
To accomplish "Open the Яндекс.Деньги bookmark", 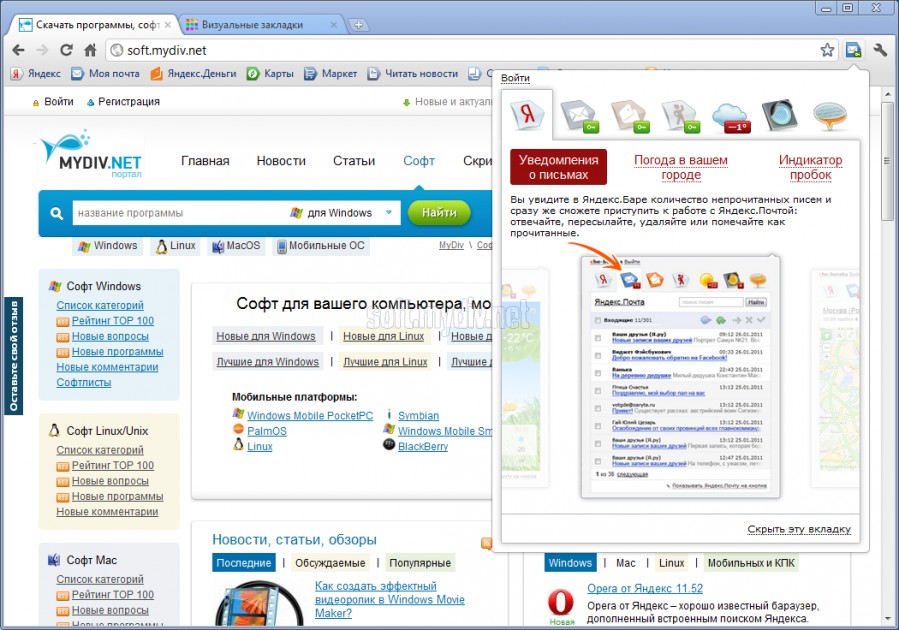I will [193, 73].
